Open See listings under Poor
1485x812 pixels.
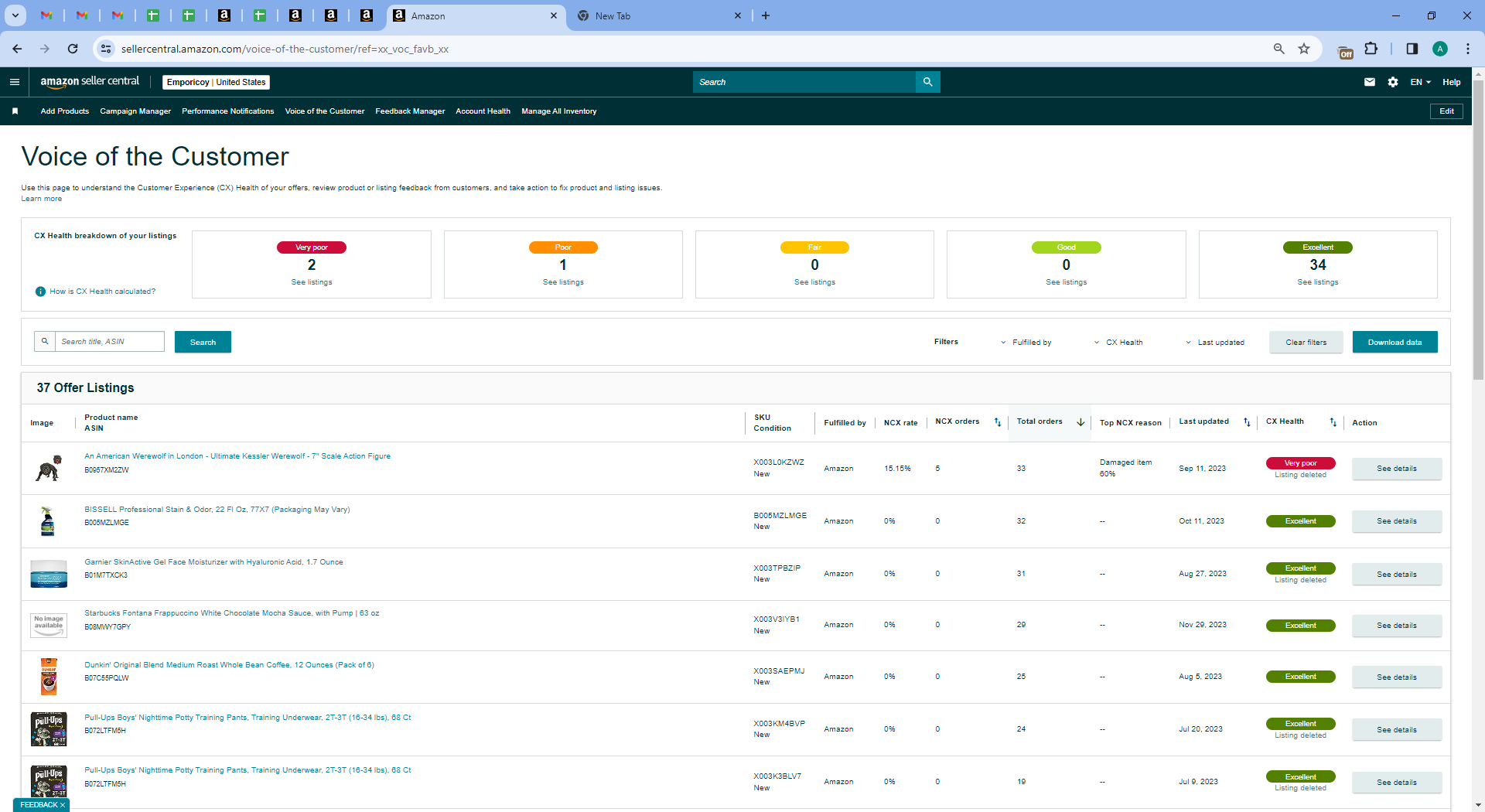pyautogui.click(x=563, y=282)
